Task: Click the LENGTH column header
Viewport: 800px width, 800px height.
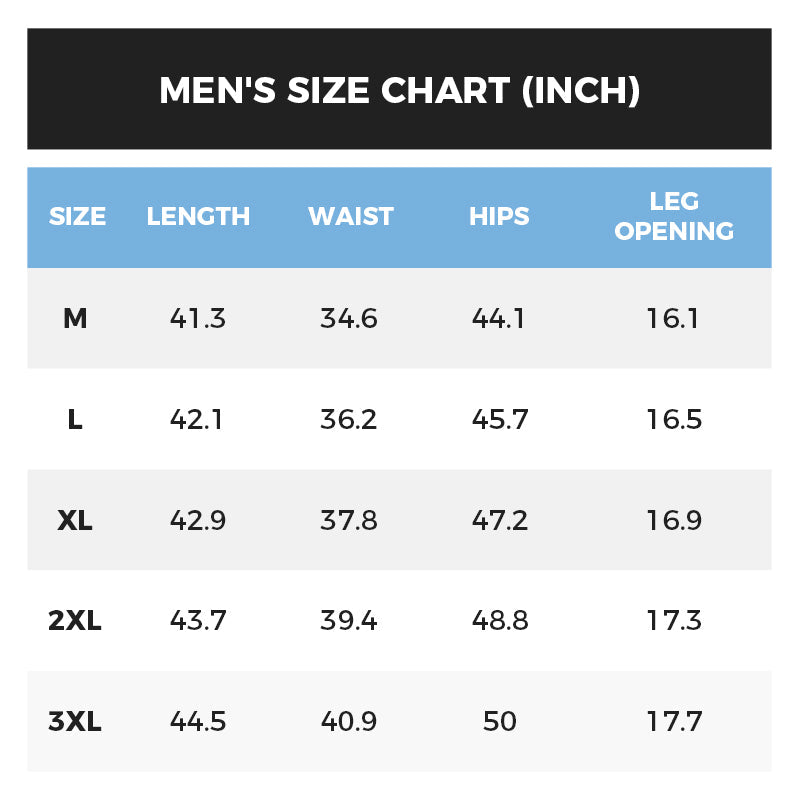Action: [x=198, y=216]
